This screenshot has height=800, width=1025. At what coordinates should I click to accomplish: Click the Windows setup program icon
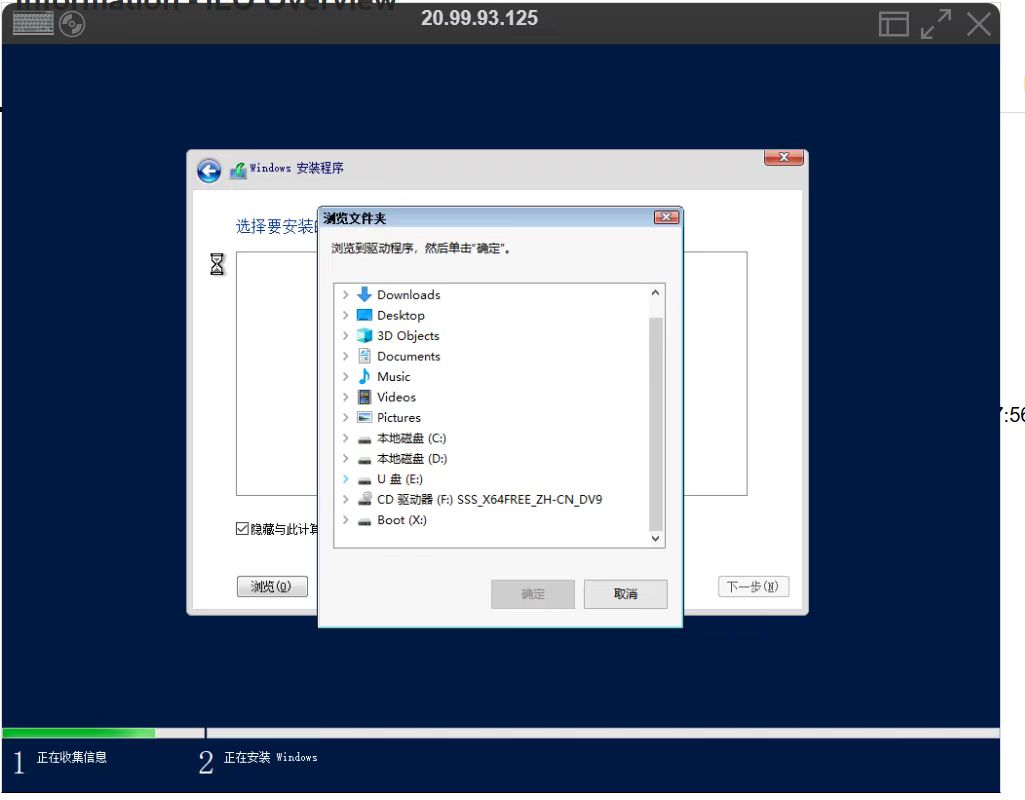tap(238, 171)
